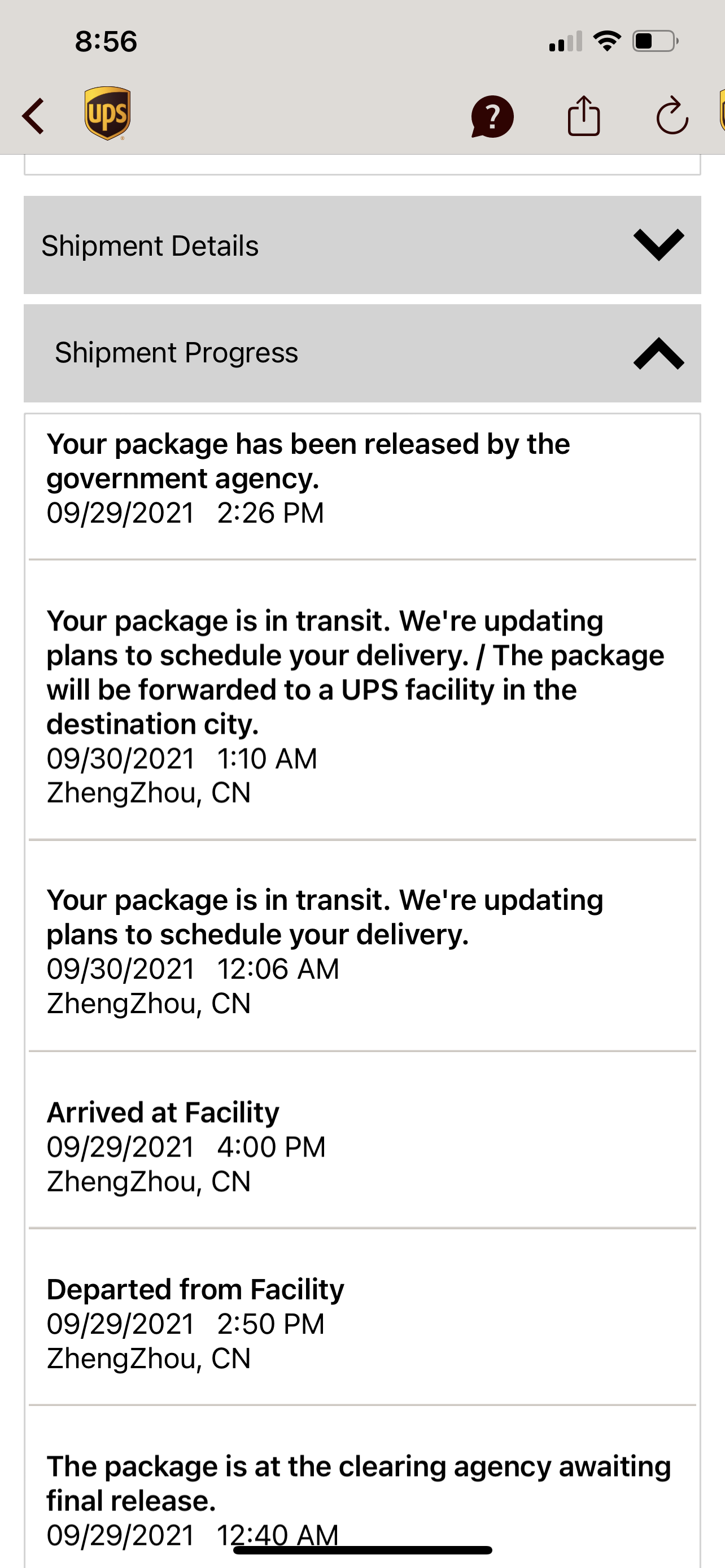This screenshot has height=1568, width=725.
Task: Expand Shipment Details chevron
Action: pos(658,245)
